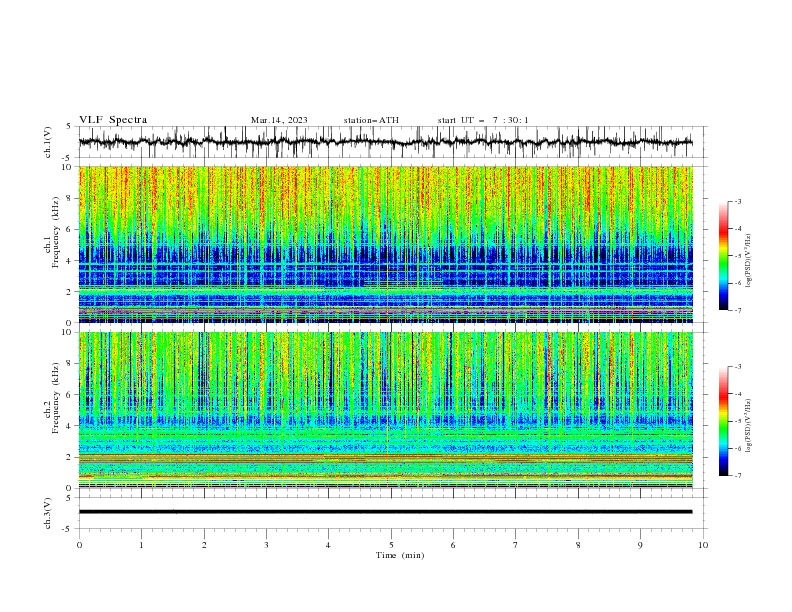Click the '-3' tick on ch.1 colorbar
The image size is (792, 612).
[738, 201]
